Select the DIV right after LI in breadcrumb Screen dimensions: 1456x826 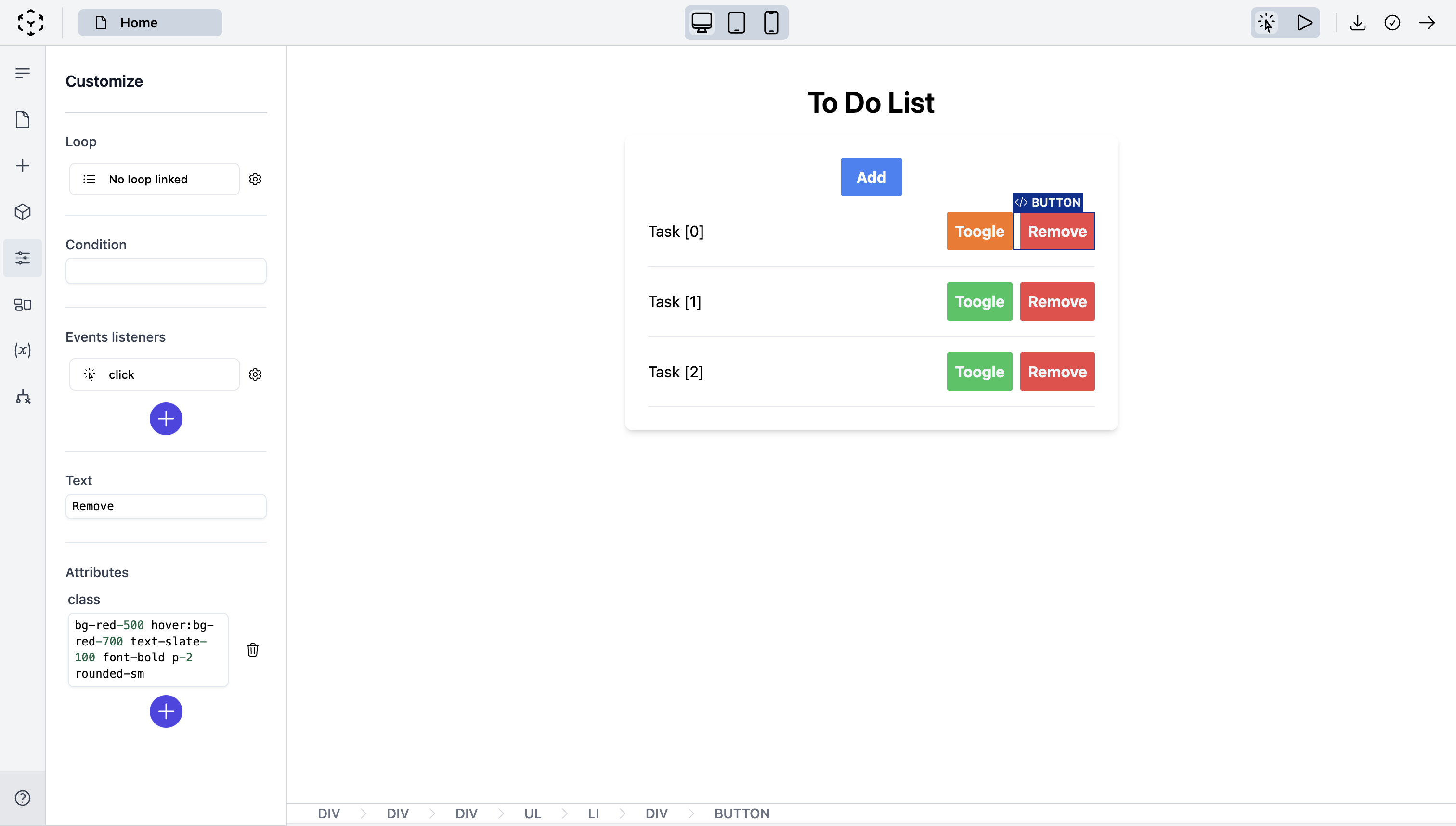point(657,813)
